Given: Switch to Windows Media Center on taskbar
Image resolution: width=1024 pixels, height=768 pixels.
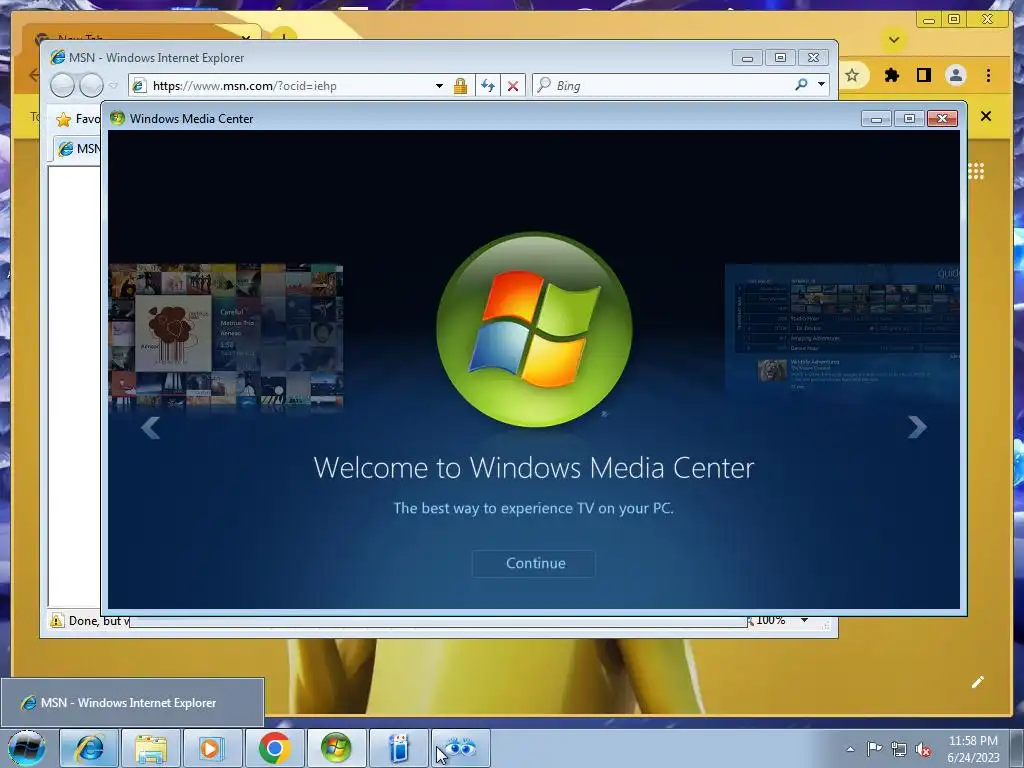Looking at the screenshot, I should pyautogui.click(x=336, y=748).
